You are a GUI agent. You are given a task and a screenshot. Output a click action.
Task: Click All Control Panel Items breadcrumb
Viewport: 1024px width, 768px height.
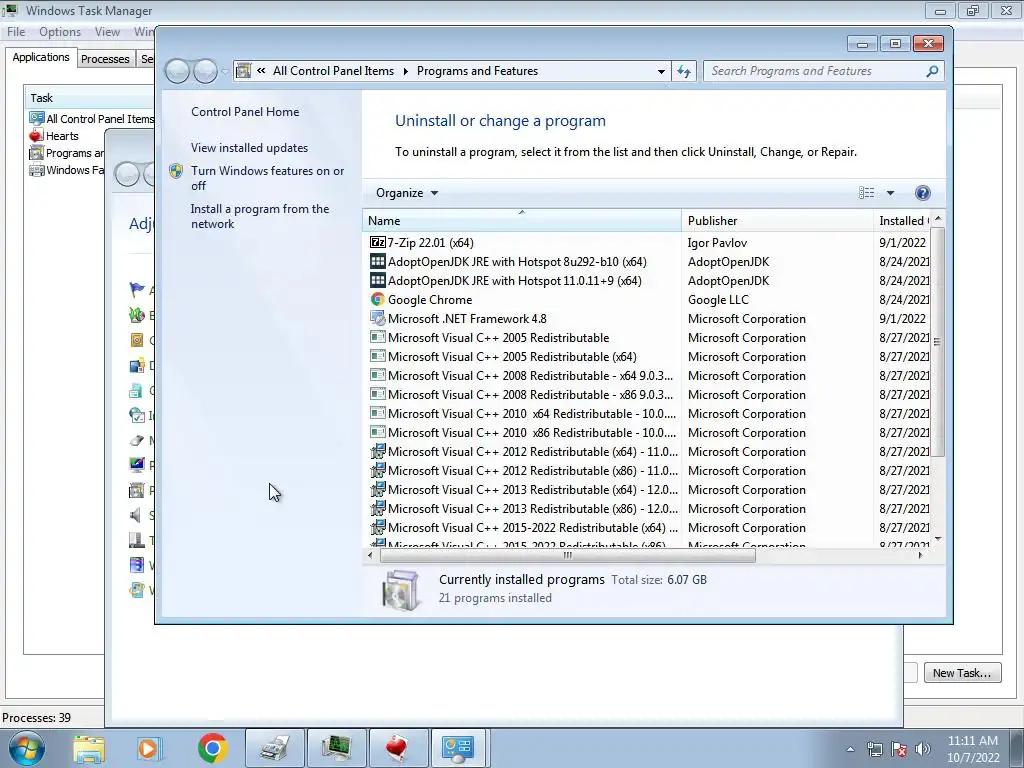pos(333,71)
